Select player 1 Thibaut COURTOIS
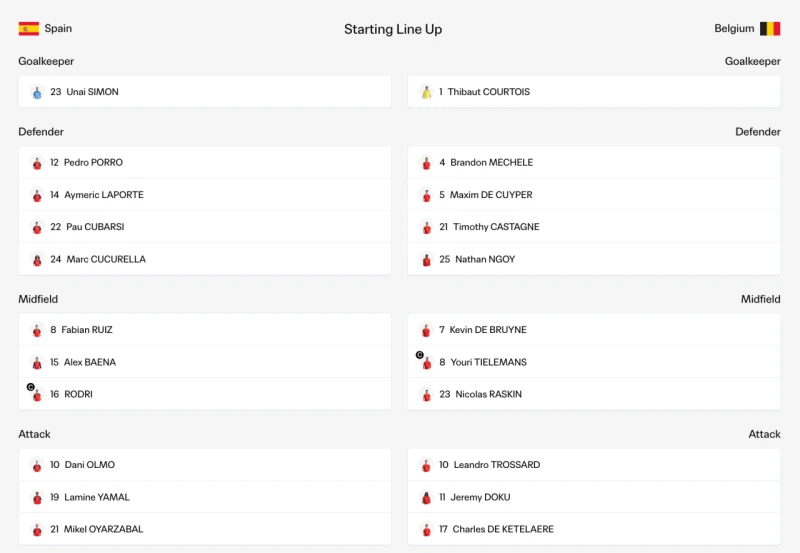The height and width of the screenshot is (553, 800). click(x=593, y=92)
